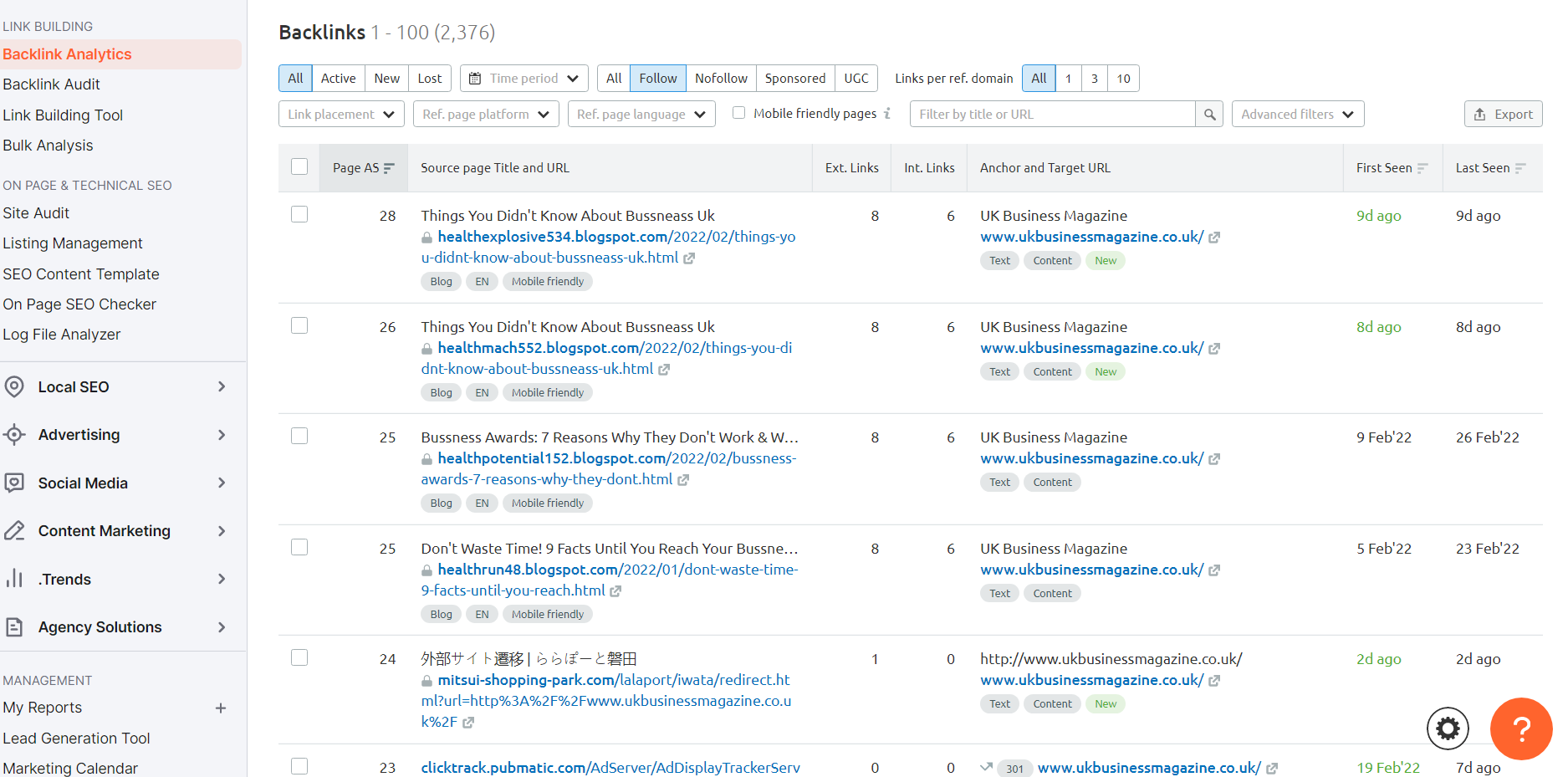Click external icon beside 301 redirect target URL
This screenshot has height=777, width=1568.
1272,769
